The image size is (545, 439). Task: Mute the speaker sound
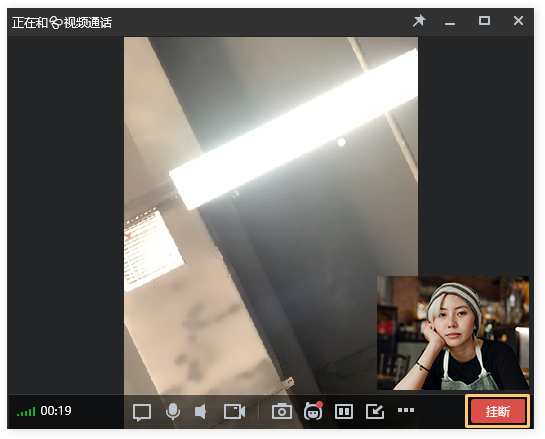pyautogui.click(x=201, y=412)
